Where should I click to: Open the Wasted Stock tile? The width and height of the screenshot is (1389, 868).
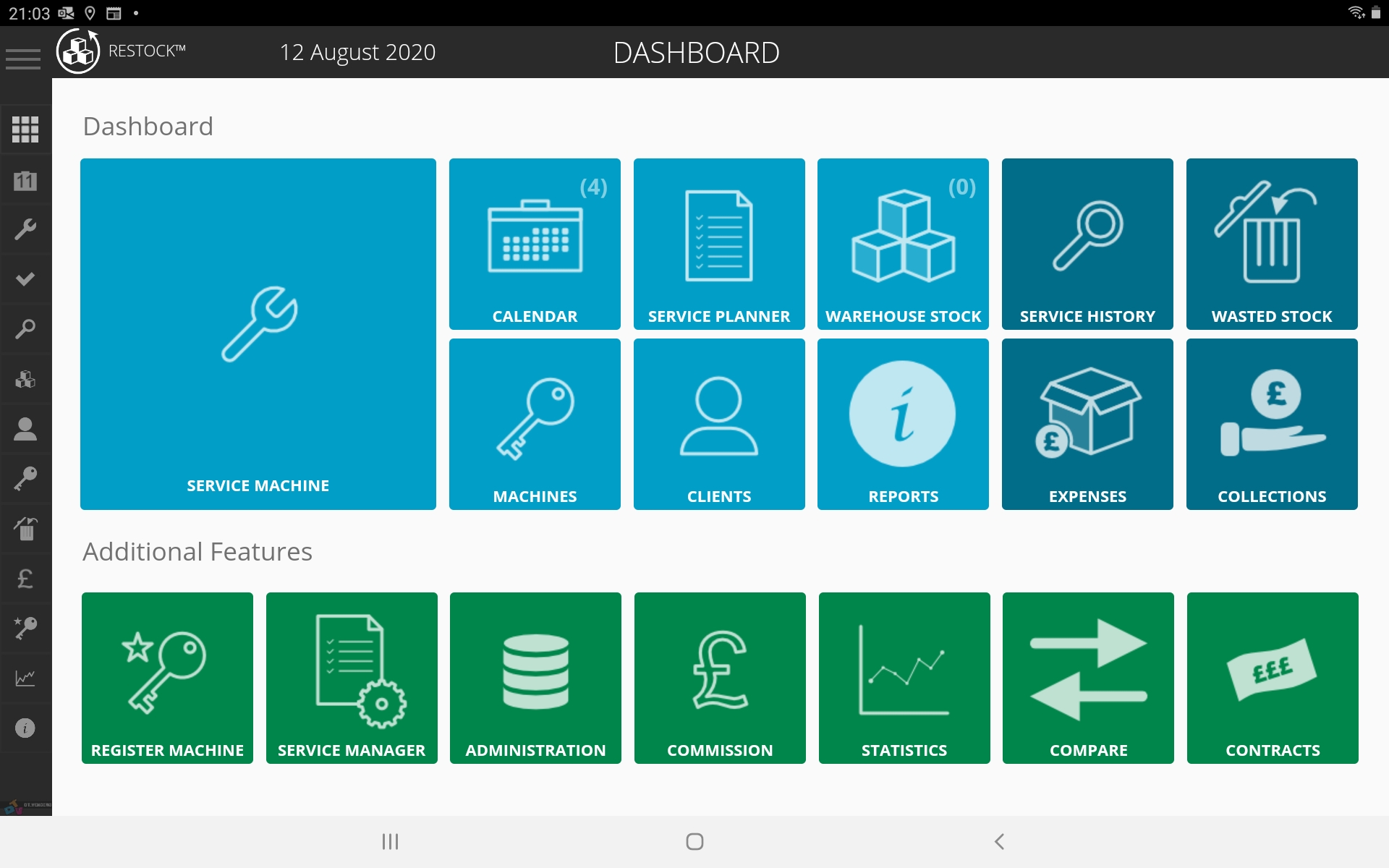(1271, 244)
